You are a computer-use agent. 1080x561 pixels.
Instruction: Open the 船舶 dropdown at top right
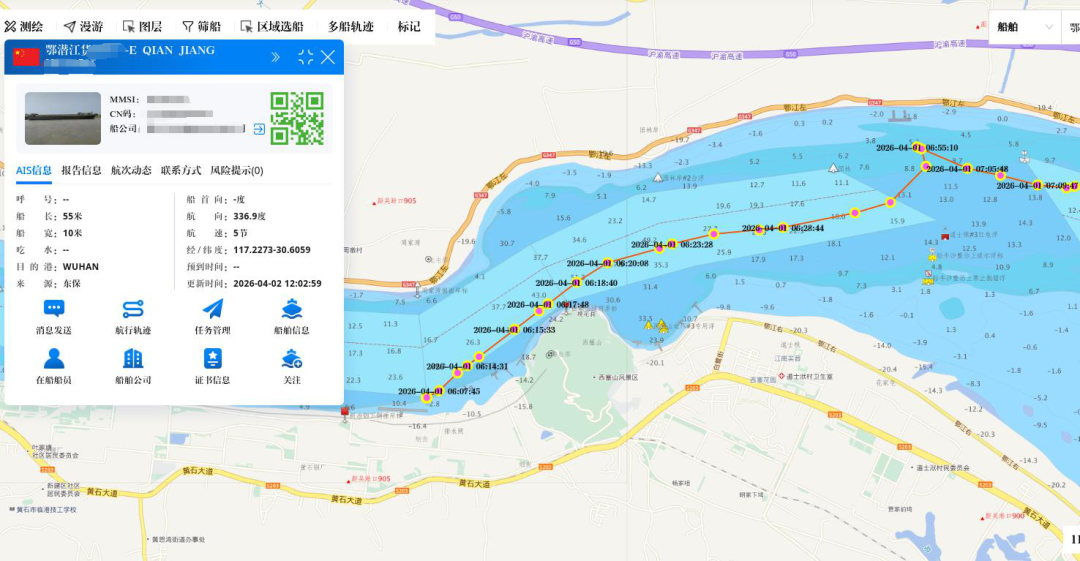coord(1022,27)
